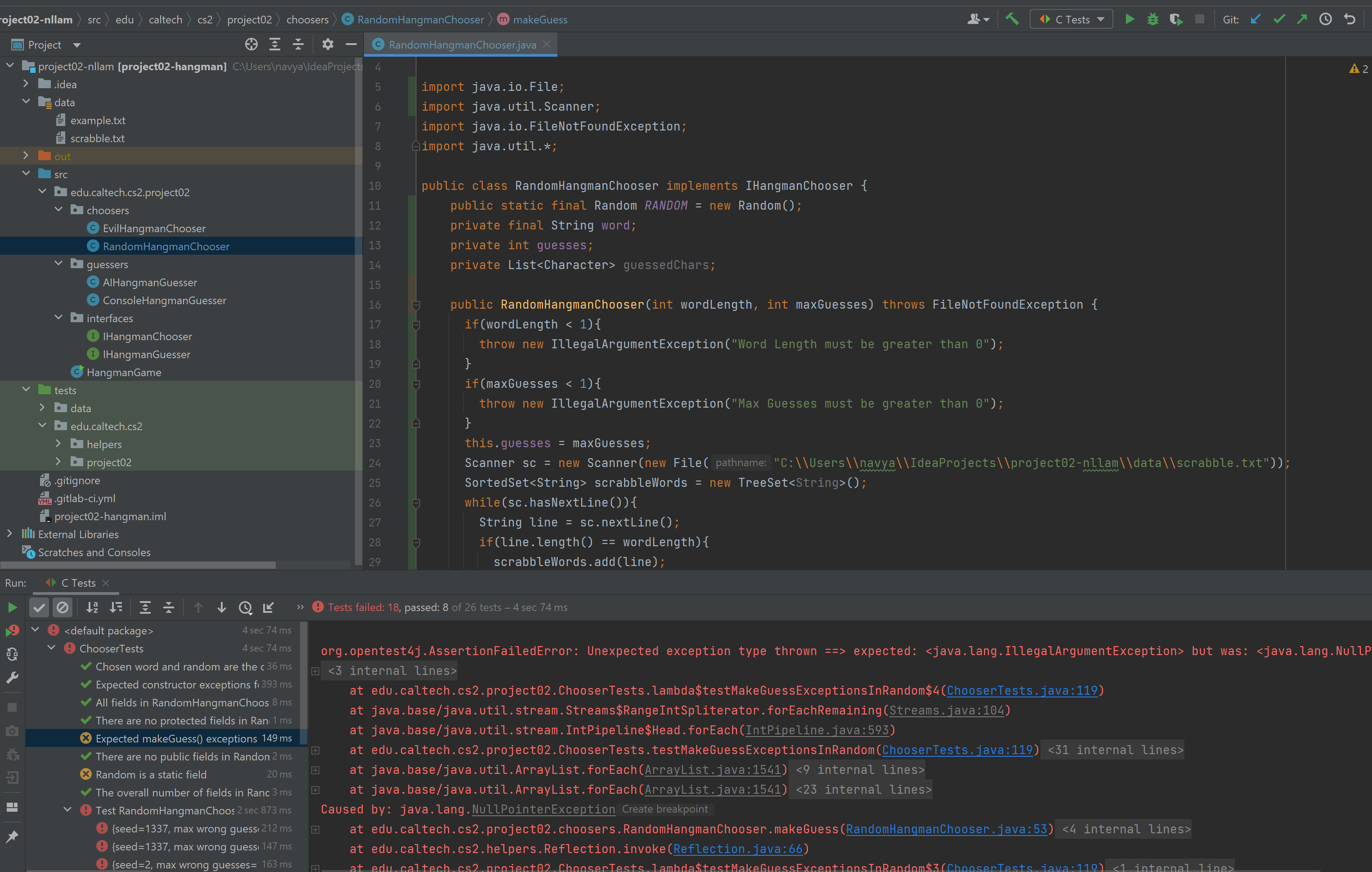Open ChooserTests.java:119 stack trace link
The height and width of the screenshot is (872, 1372).
click(x=1022, y=690)
